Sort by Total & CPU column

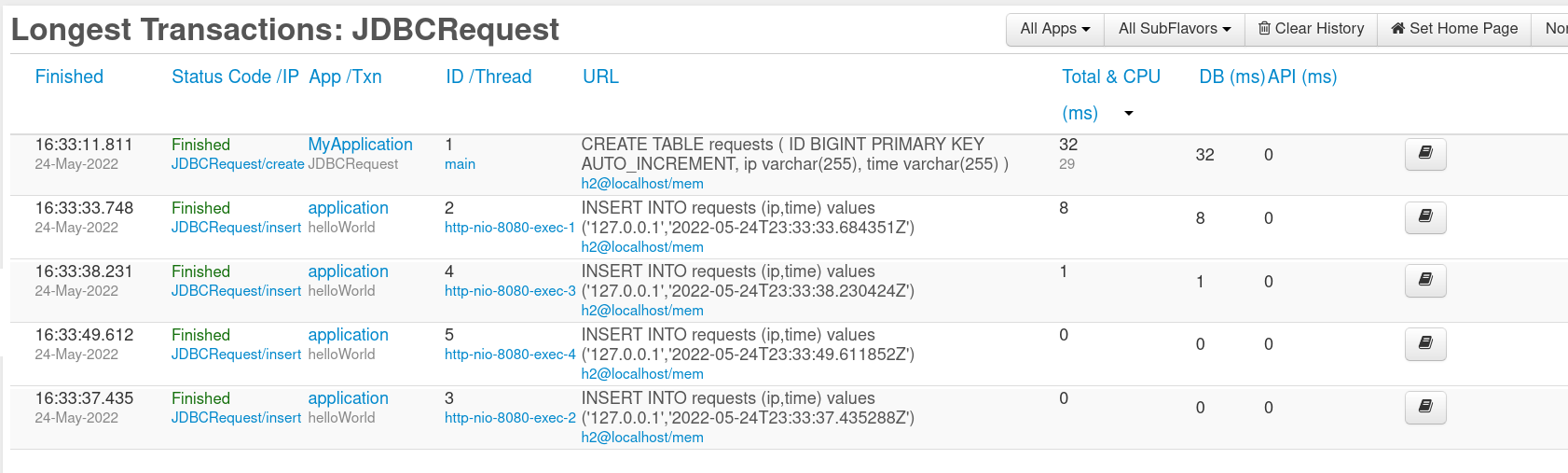click(x=1111, y=77)
